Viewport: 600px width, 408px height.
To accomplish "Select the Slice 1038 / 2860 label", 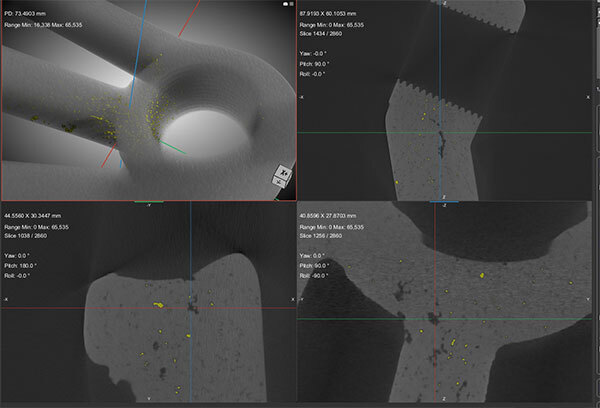I will (x=25, y=236).
